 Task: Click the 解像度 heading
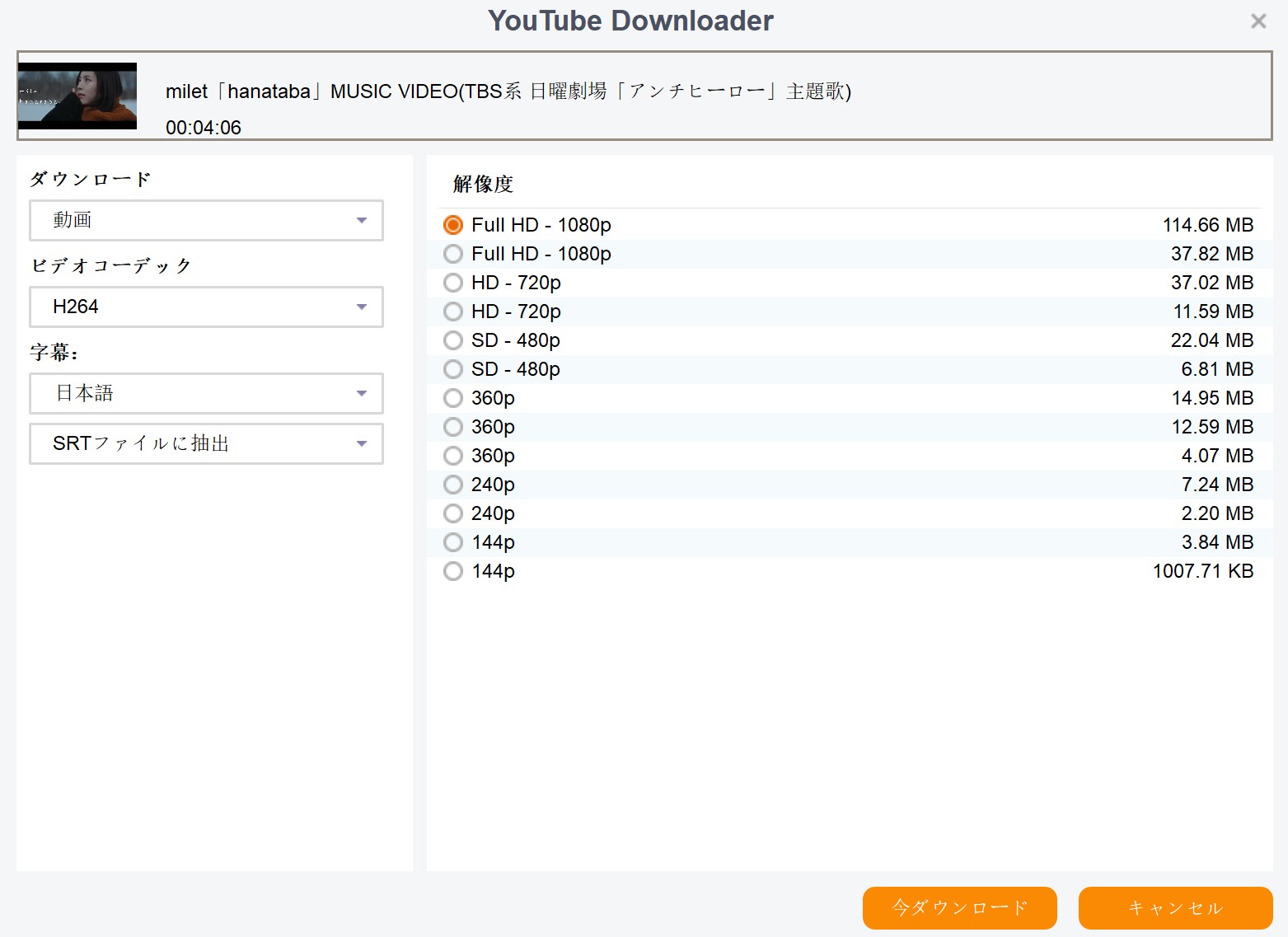pyautogui.click(x=484, y=184)
